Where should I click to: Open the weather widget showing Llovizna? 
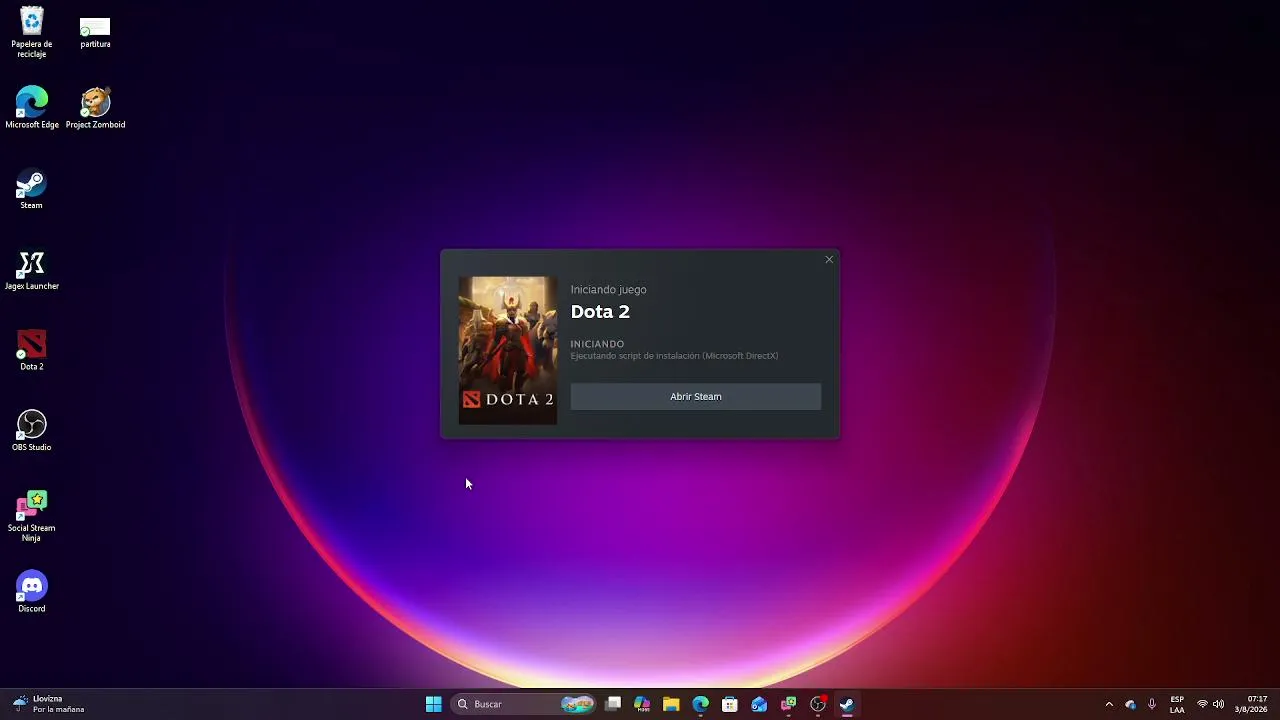(x=50, y=704)
